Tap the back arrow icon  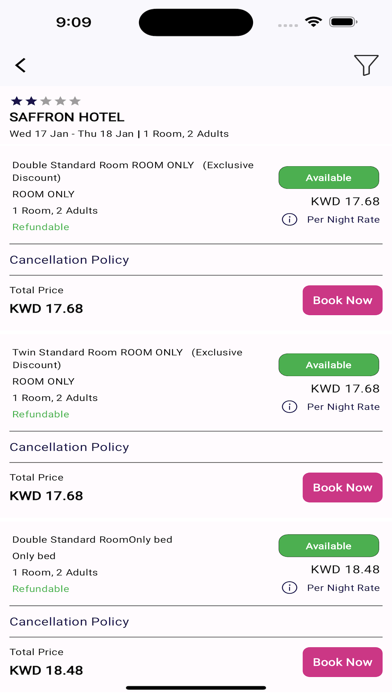point(20,65)
